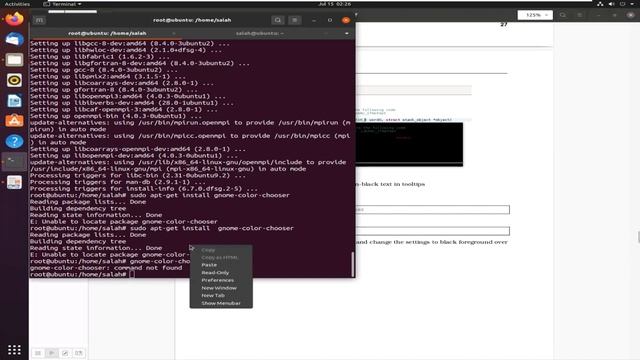The image size is (640, 360).
Task: Select the second sidebar view button at bottom
Action: tap(51, 353)
